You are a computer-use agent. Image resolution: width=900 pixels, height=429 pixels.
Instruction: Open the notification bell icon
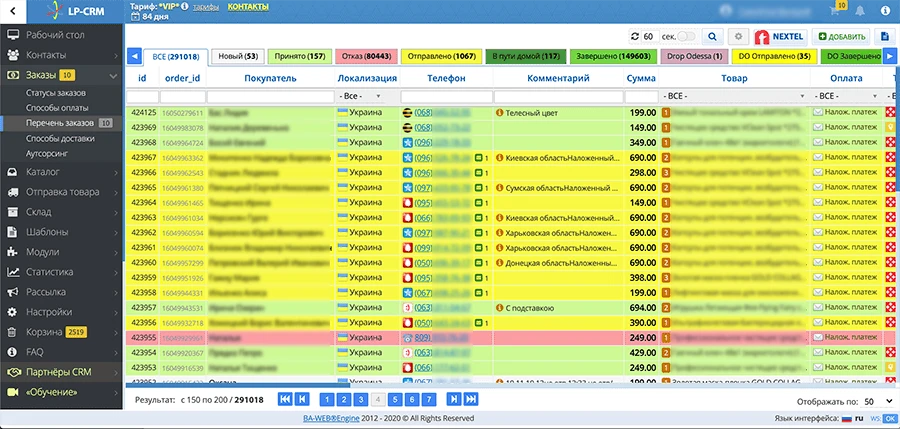860,11
